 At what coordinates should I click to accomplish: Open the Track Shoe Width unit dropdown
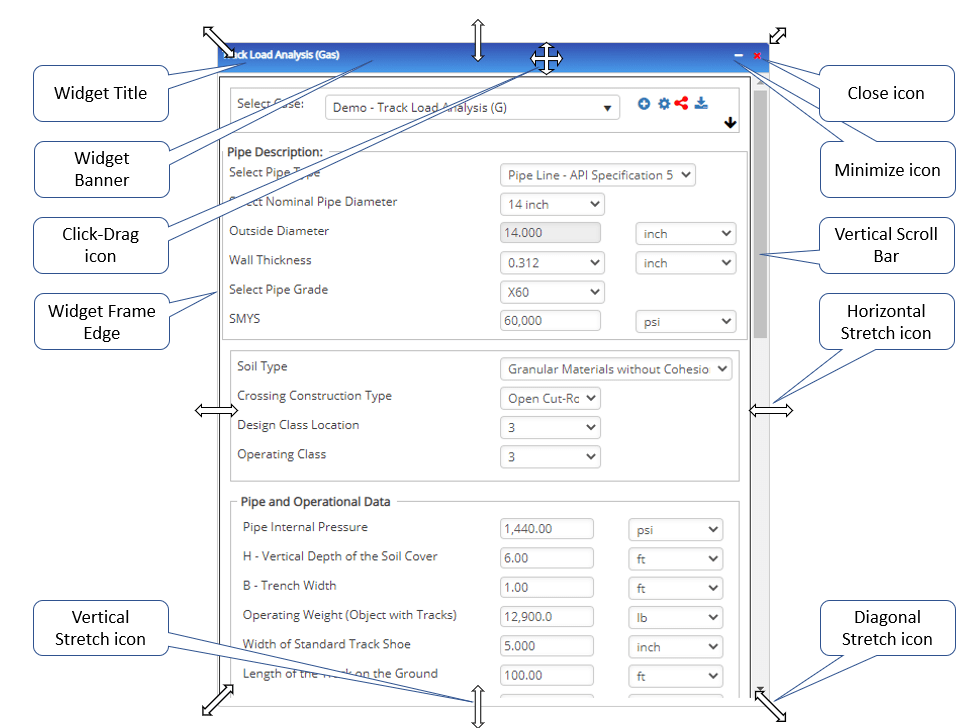675,647
